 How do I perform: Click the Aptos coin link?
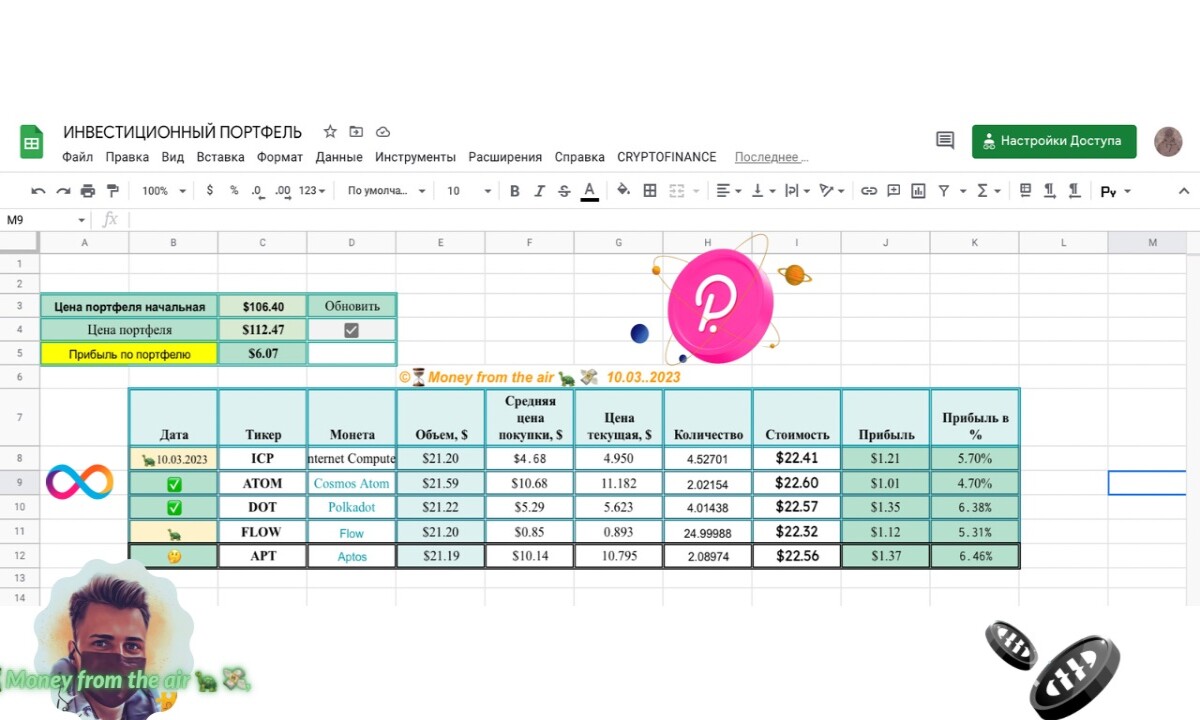point(352,557)
